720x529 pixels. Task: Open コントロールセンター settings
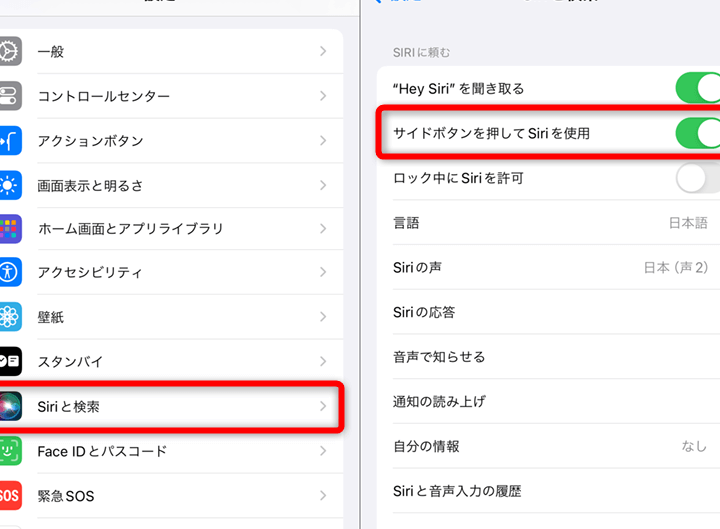pos(171,96)
